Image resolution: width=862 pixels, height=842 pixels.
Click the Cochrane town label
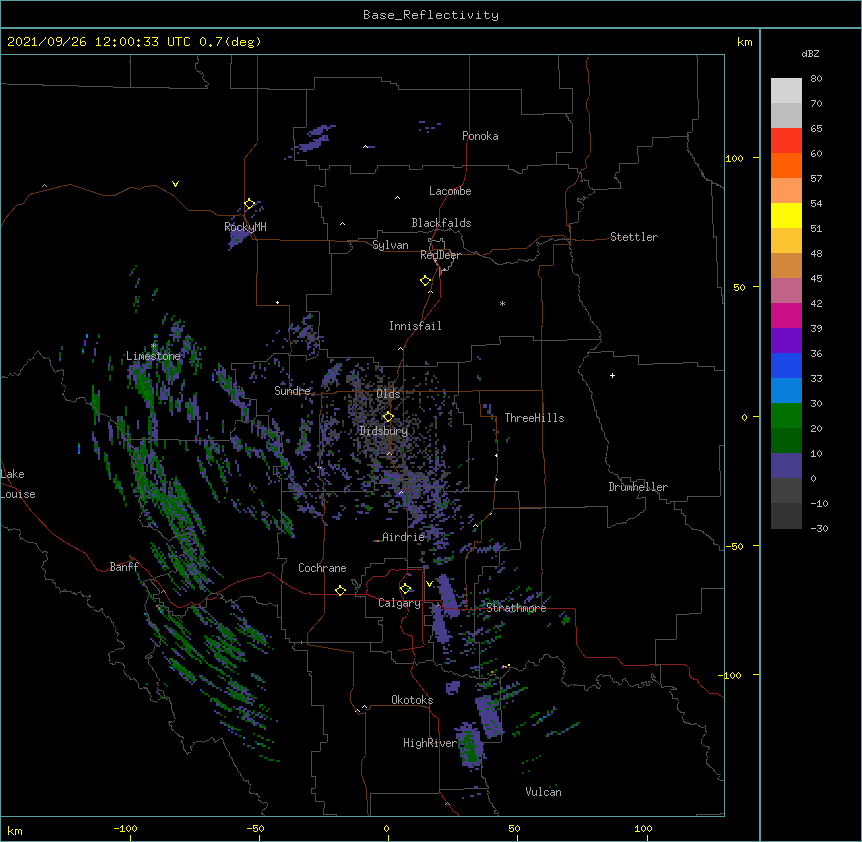(x=322, y=568)
